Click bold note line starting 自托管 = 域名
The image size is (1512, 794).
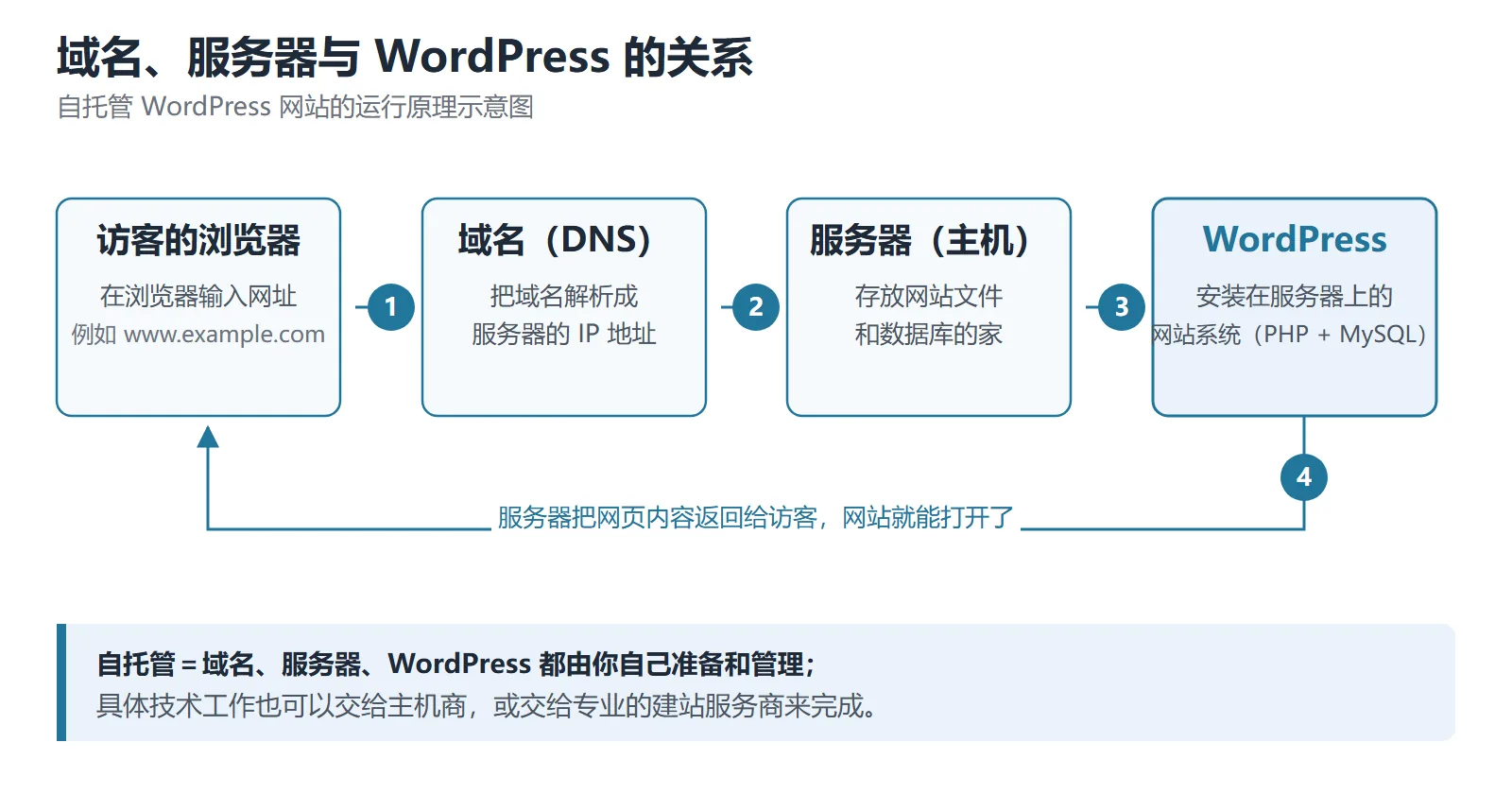455,664
